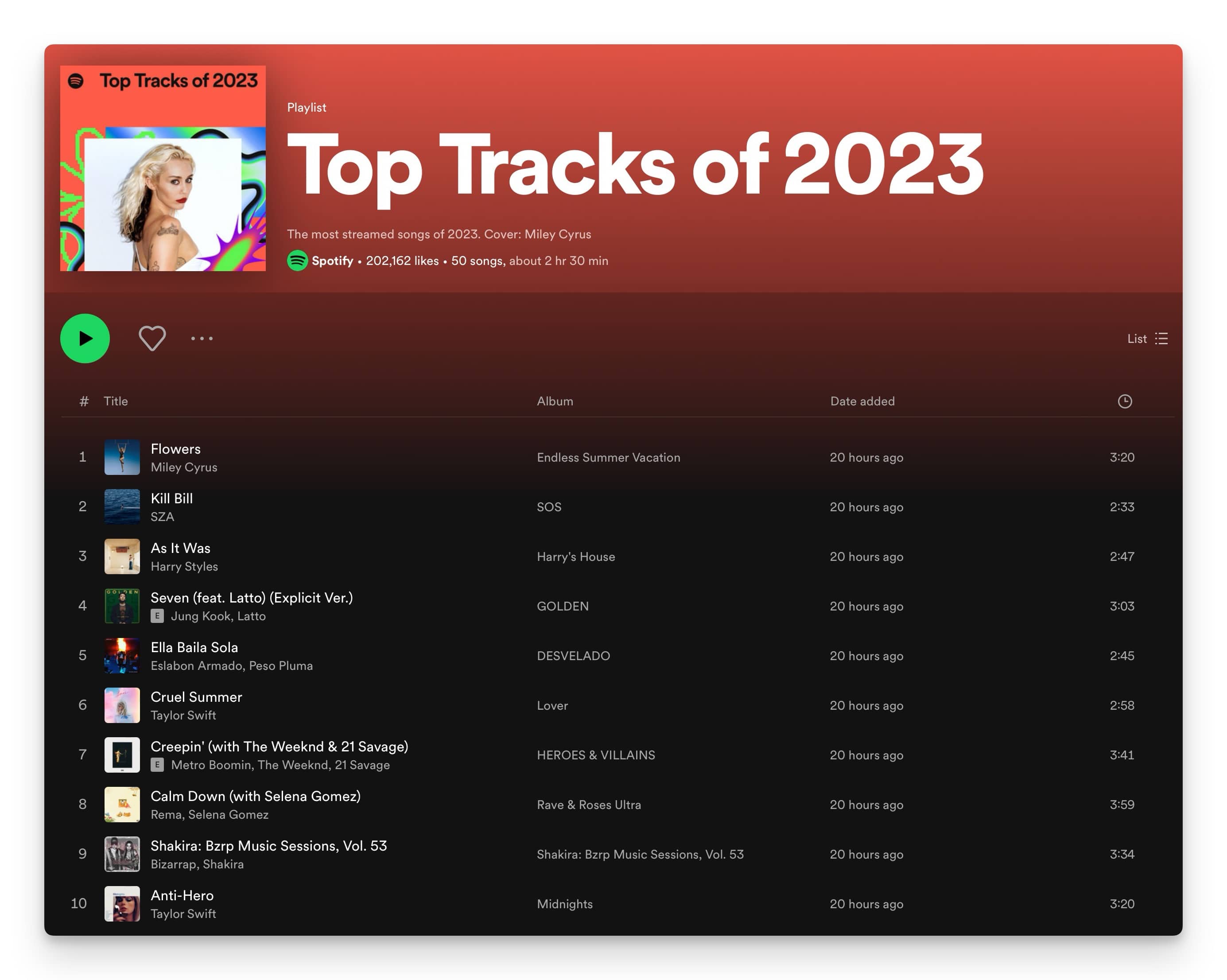The width and height of the screenshot is (1227, 980).
Task: Open the three-dot more options menu
Action: [x=202, y=338]
